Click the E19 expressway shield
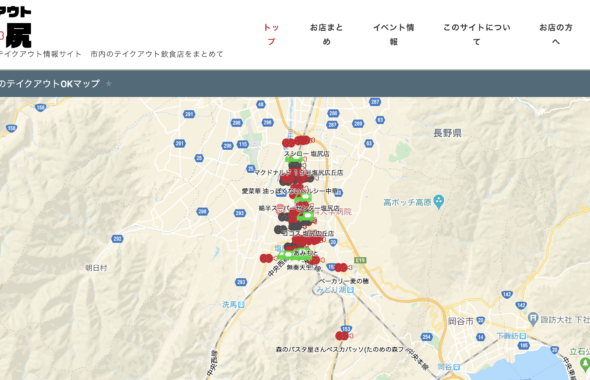Viewport: 590px width, 380px height. pos(360,260)
